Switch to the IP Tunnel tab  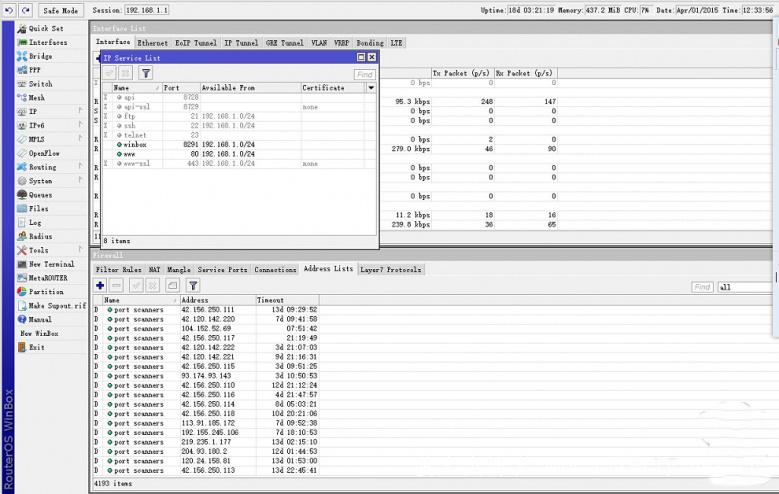(241, 43)
